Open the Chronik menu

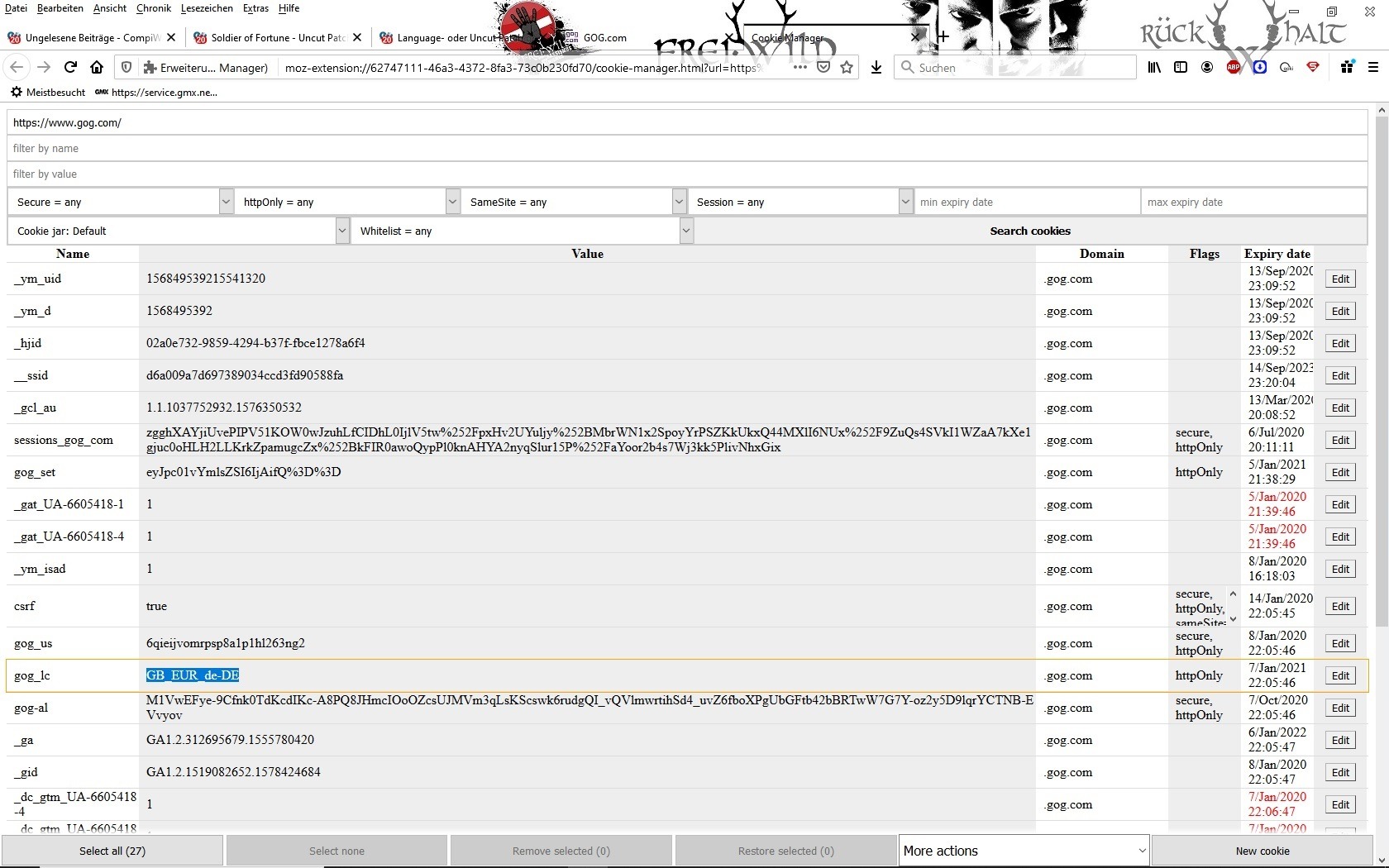coord(154,8)
